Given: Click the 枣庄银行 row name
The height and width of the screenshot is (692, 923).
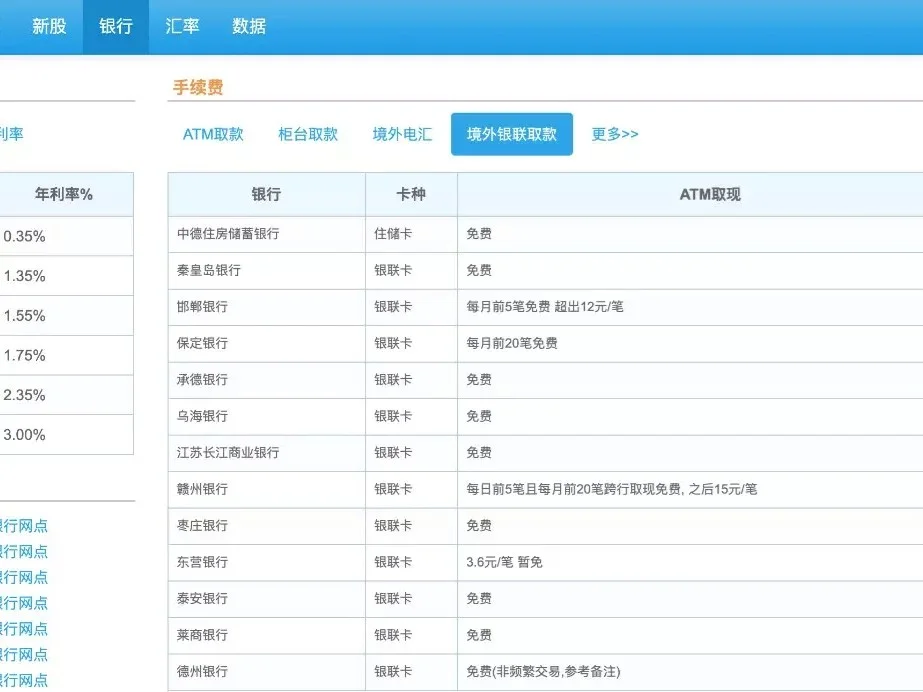Looking at the screenshot, I should 202,525.
